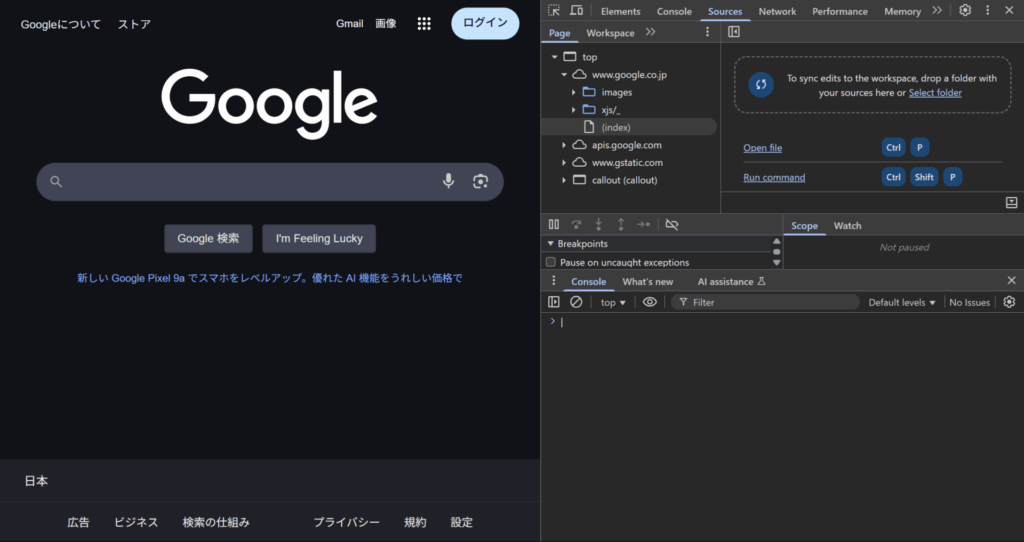This screenshot has height=542, width=1024.
Task: Pause script execution button
Action: (x=554, y=225)
